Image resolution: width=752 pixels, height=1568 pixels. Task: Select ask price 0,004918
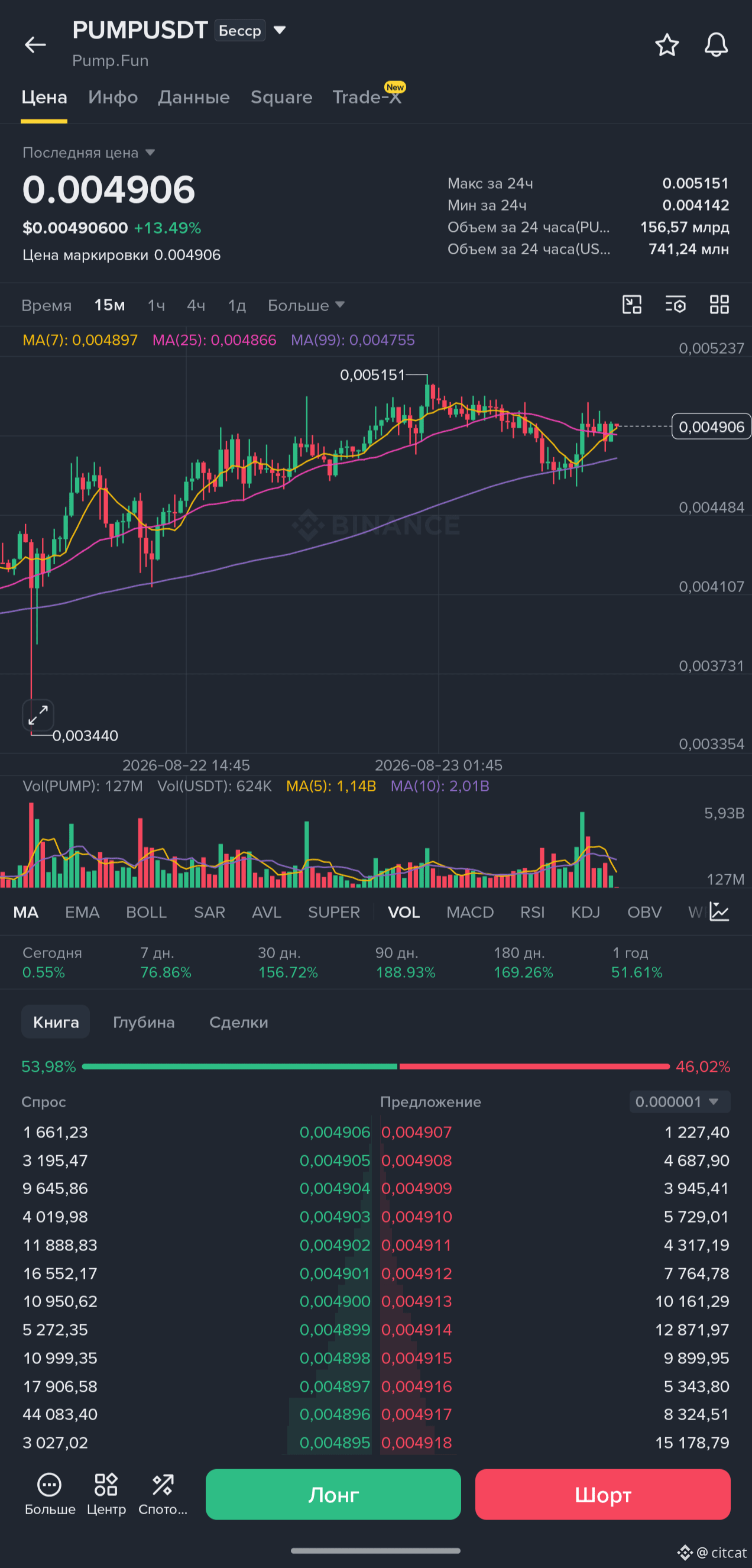(x=417, y=1443)
